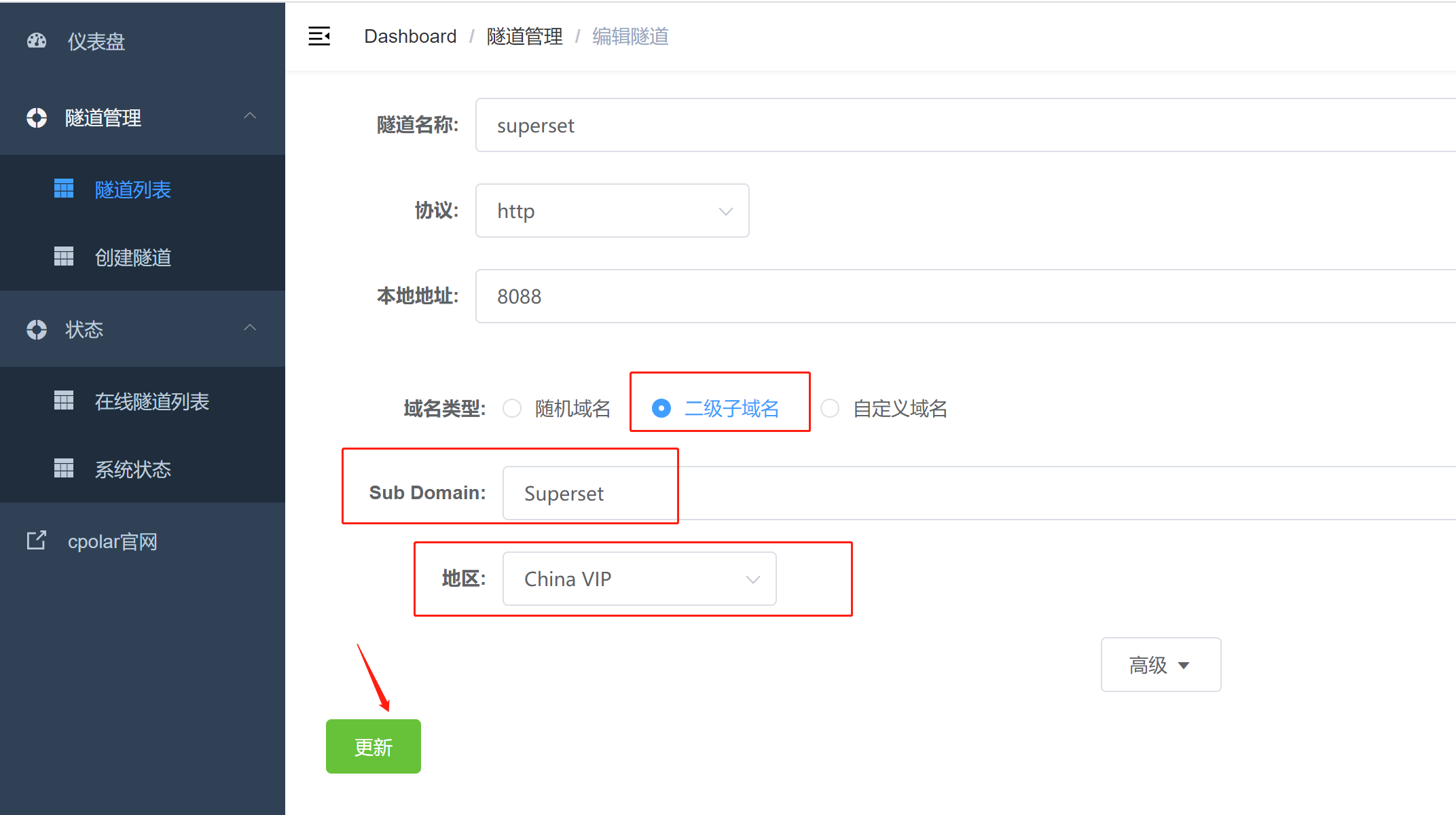
Task: Select the 二级子域名 radio option
Action: 661,408
